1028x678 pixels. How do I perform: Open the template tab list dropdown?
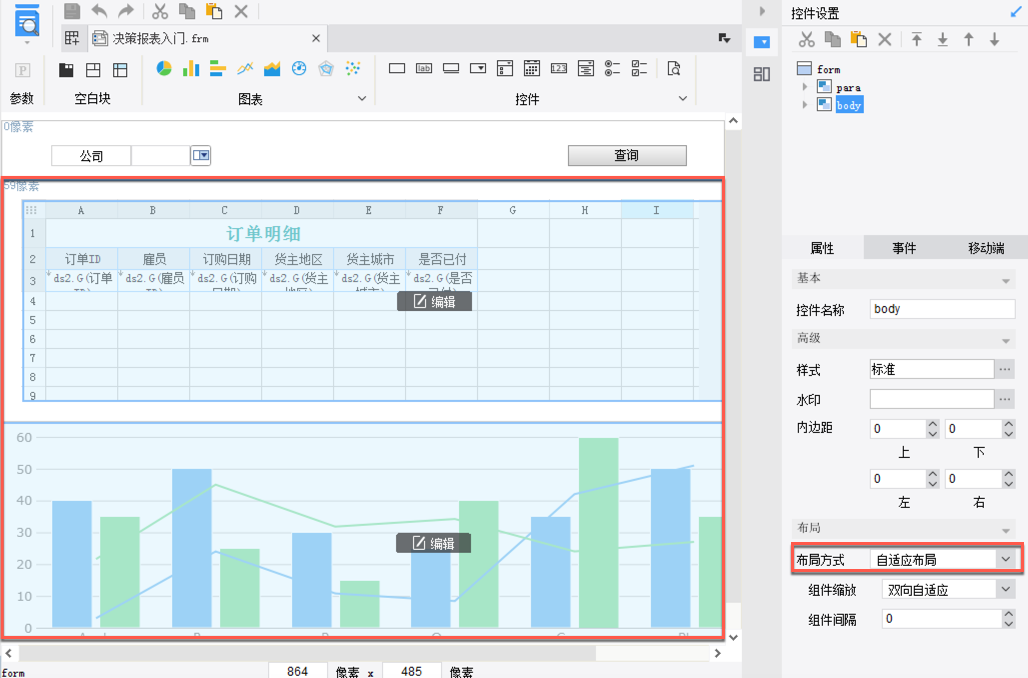click(x=724, y=38)
